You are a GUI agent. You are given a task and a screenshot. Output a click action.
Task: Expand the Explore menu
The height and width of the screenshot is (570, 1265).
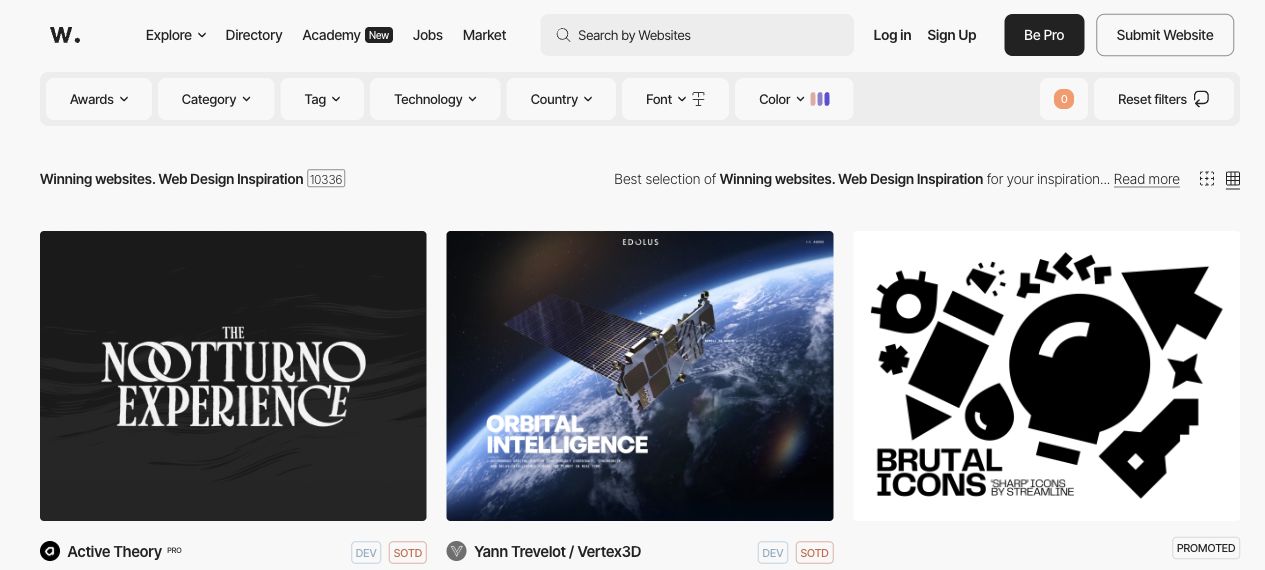click(x=176, y=35)
